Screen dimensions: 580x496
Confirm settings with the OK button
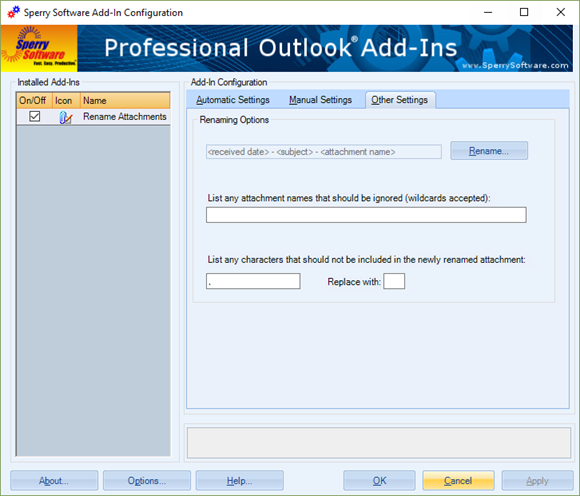[379, 480]
